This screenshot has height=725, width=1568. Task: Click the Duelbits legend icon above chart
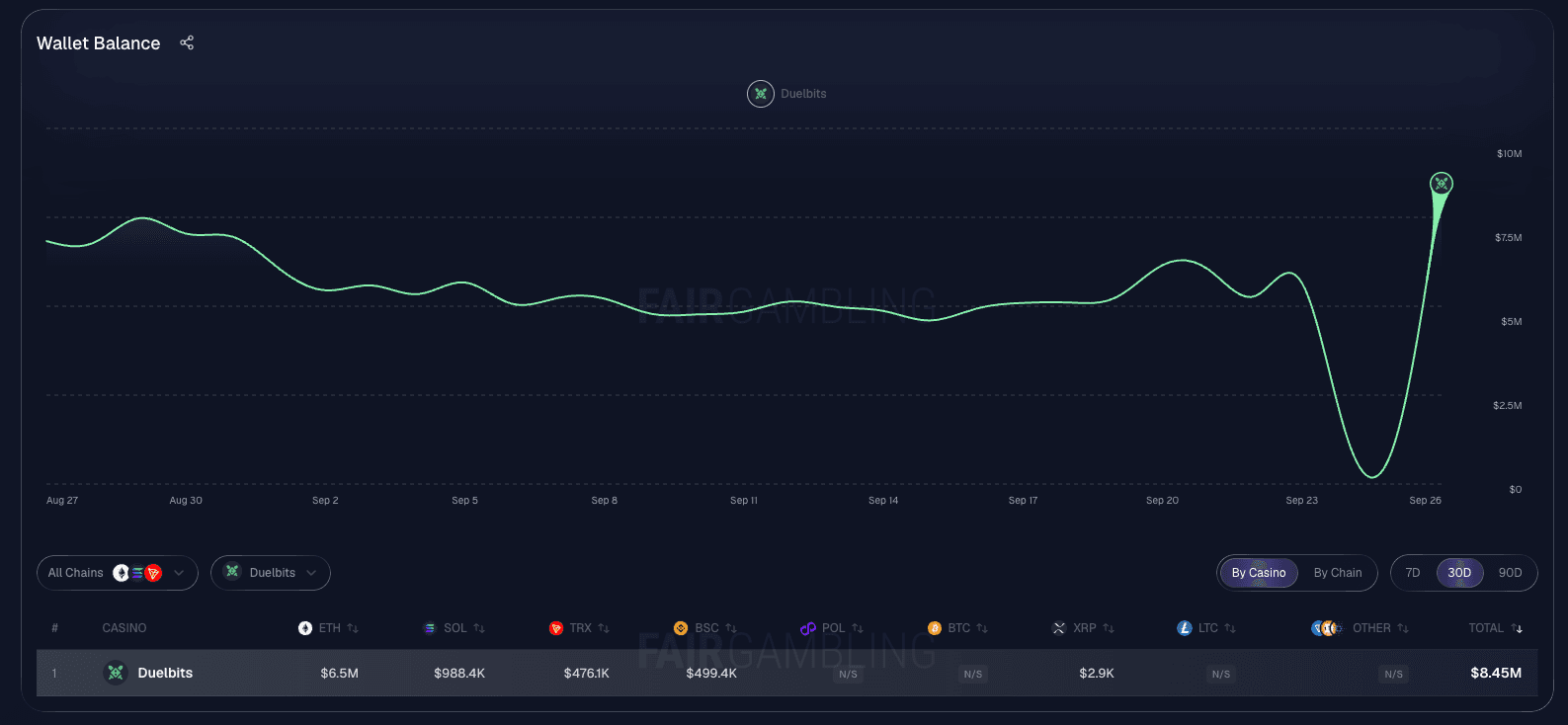pos(761,94)
